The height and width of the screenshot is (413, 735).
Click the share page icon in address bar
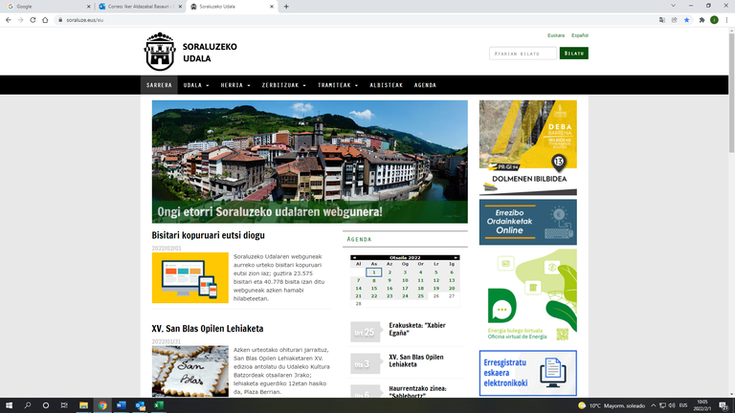point(674,20)
